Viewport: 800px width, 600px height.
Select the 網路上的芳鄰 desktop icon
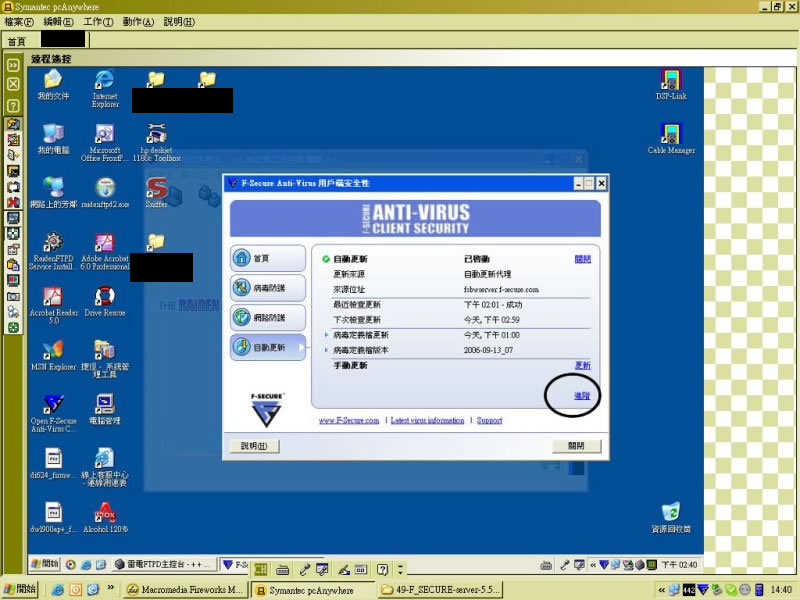point(53,193)
